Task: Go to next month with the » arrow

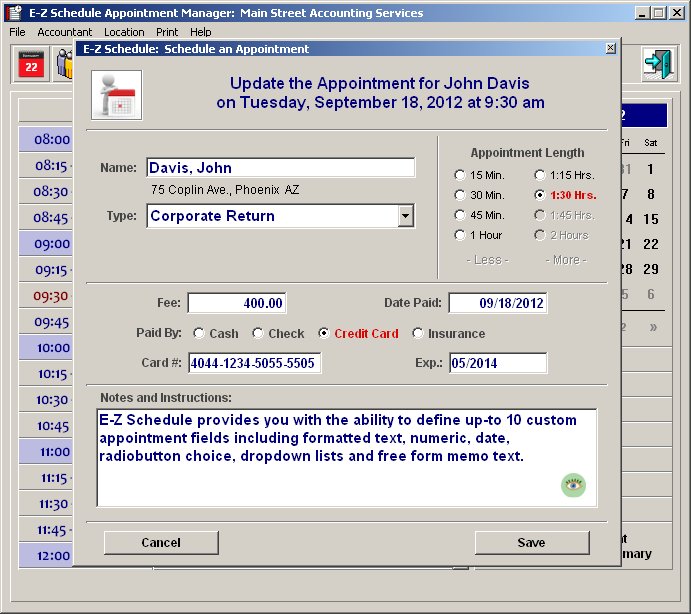Action: click(x=654, y=326)
